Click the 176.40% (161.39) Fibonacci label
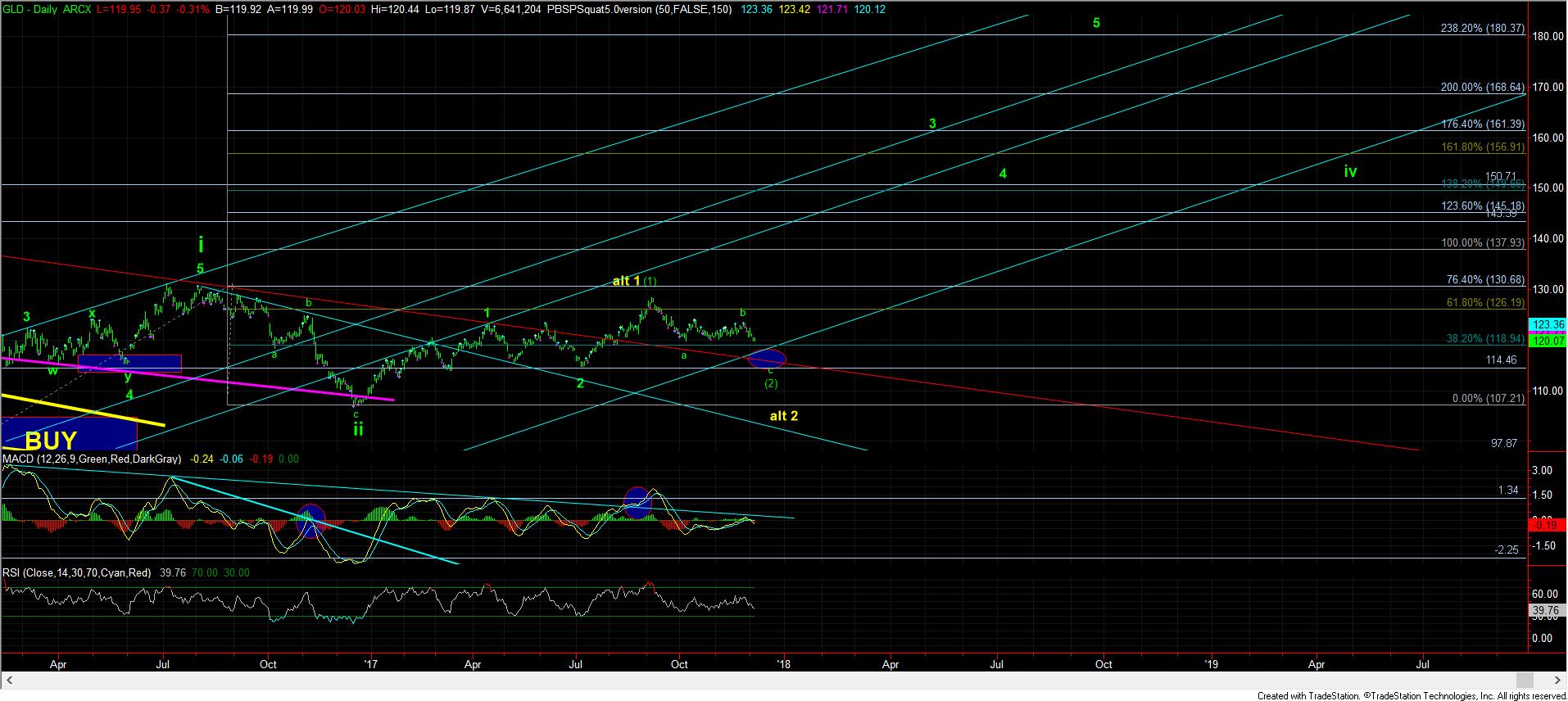 click(x=1483, y=124)
